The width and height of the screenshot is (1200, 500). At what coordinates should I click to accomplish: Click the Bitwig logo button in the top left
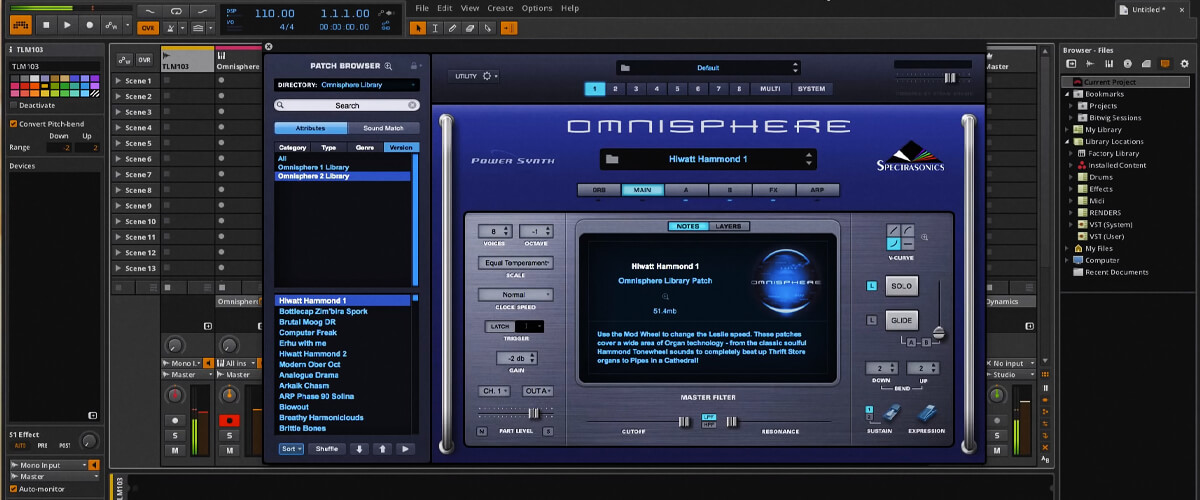pos(21,24)
